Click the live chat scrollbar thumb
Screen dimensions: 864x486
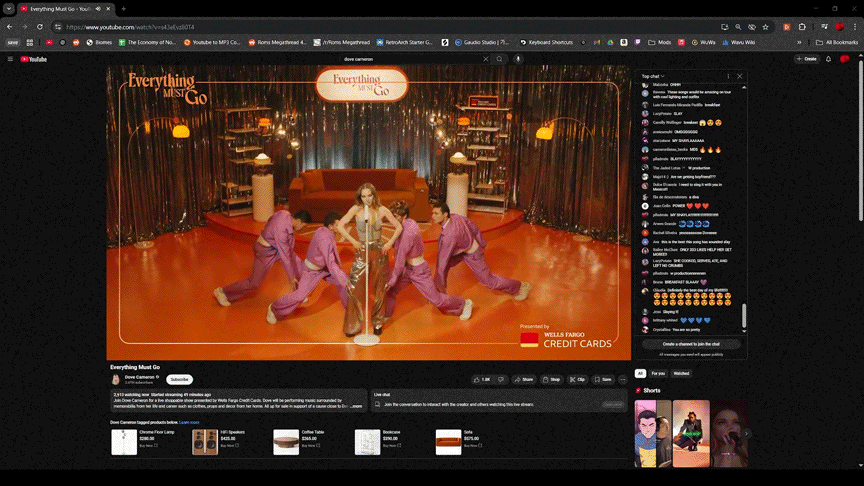tap(744, 316)
